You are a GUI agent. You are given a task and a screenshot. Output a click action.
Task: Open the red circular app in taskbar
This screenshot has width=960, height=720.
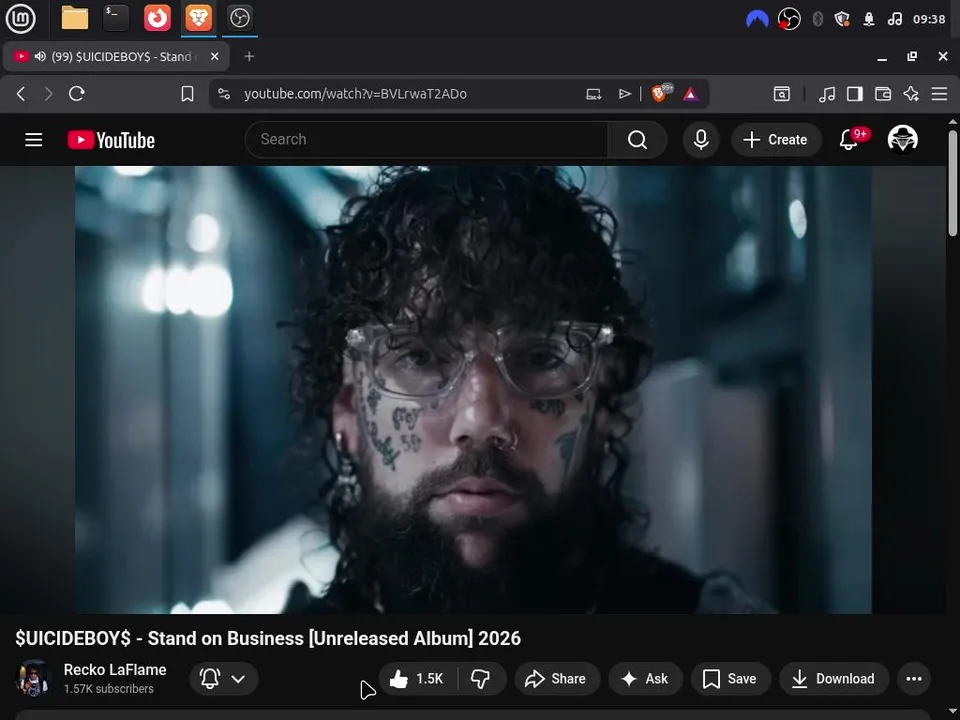(x=157, y=18)
